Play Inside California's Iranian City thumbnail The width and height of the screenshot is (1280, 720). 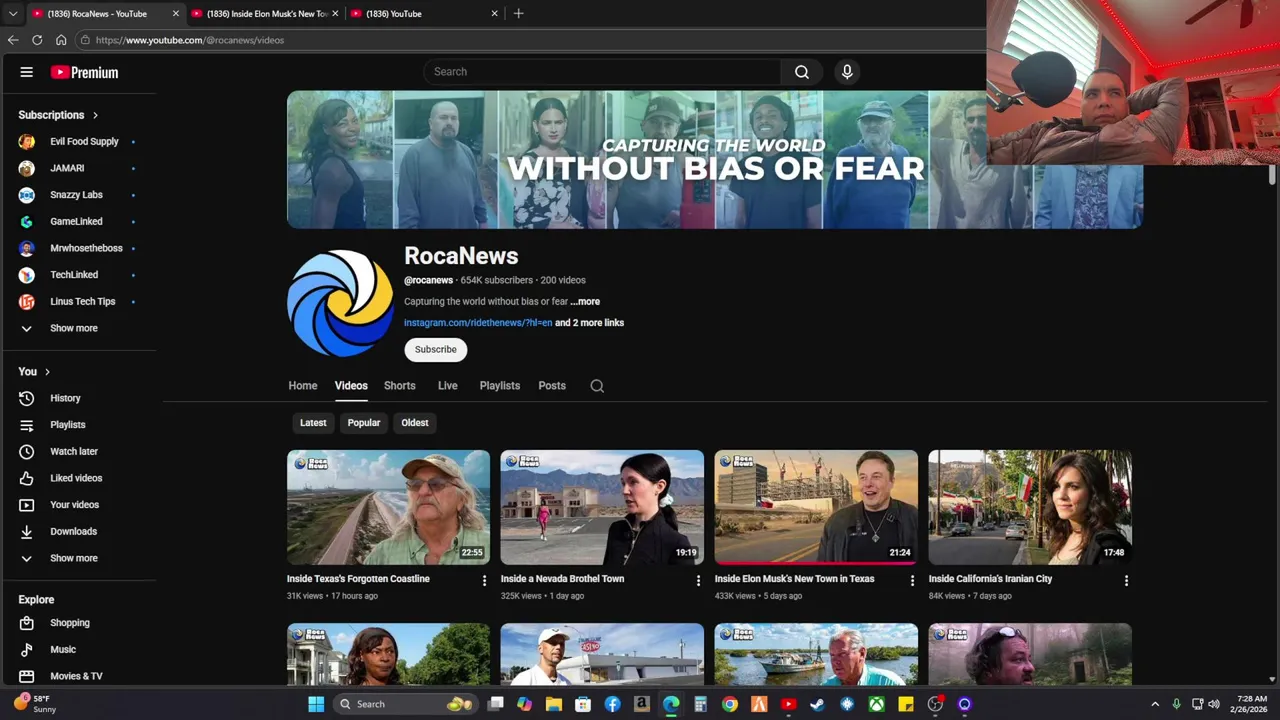point(1030,508)
